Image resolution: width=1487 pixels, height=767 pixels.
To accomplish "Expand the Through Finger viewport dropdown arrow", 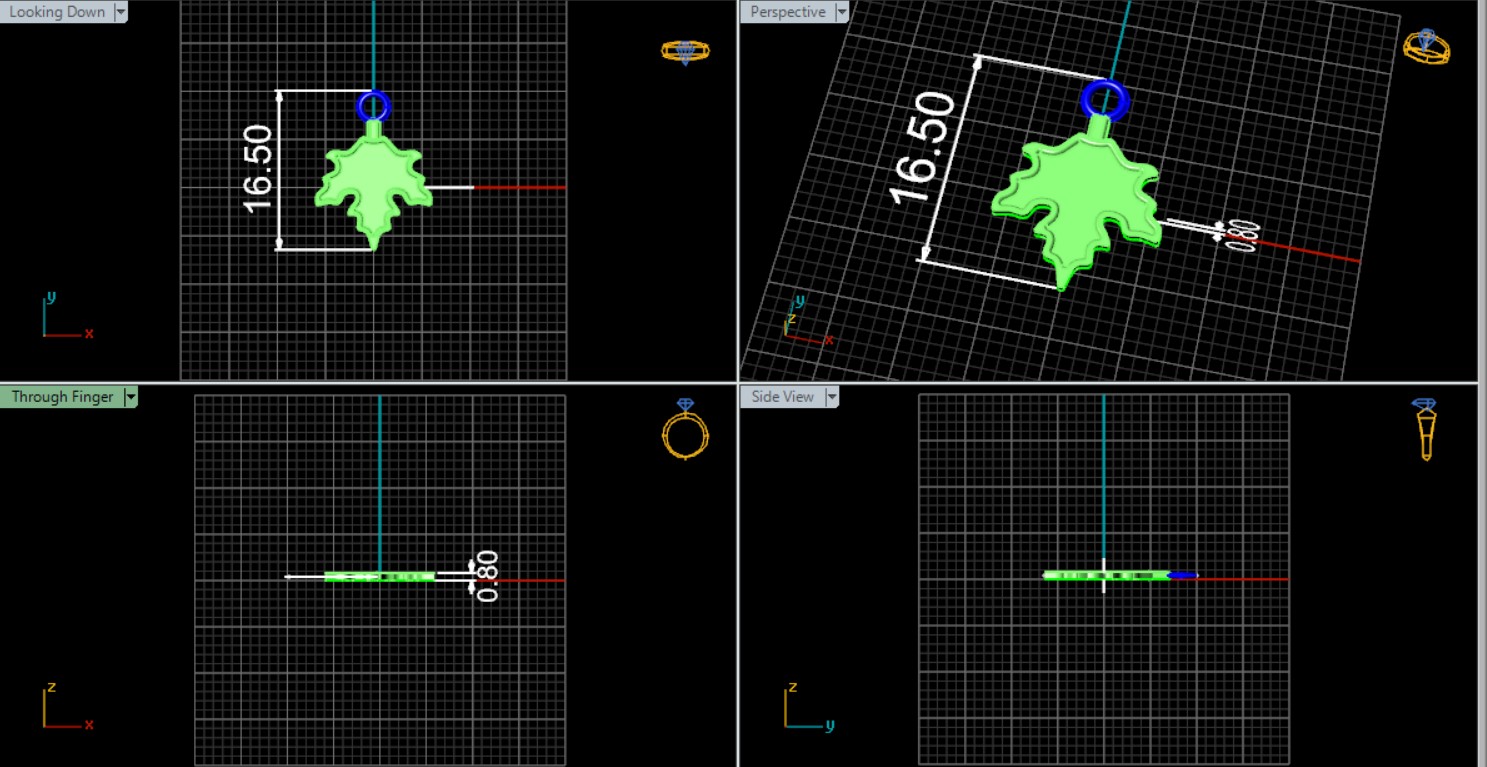I will [130, 397].
